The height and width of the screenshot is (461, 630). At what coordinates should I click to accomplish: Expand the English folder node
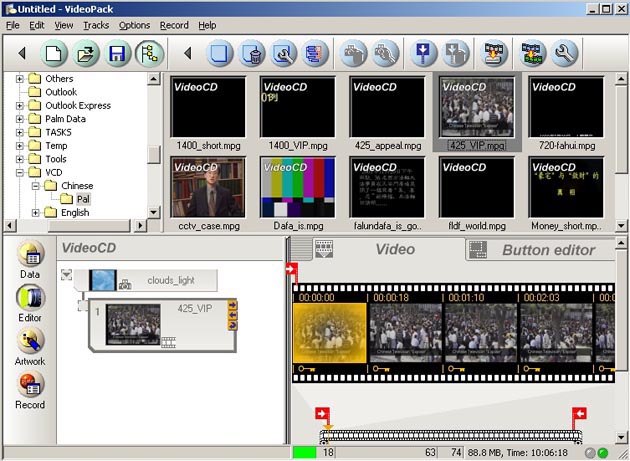pos(37,212)
